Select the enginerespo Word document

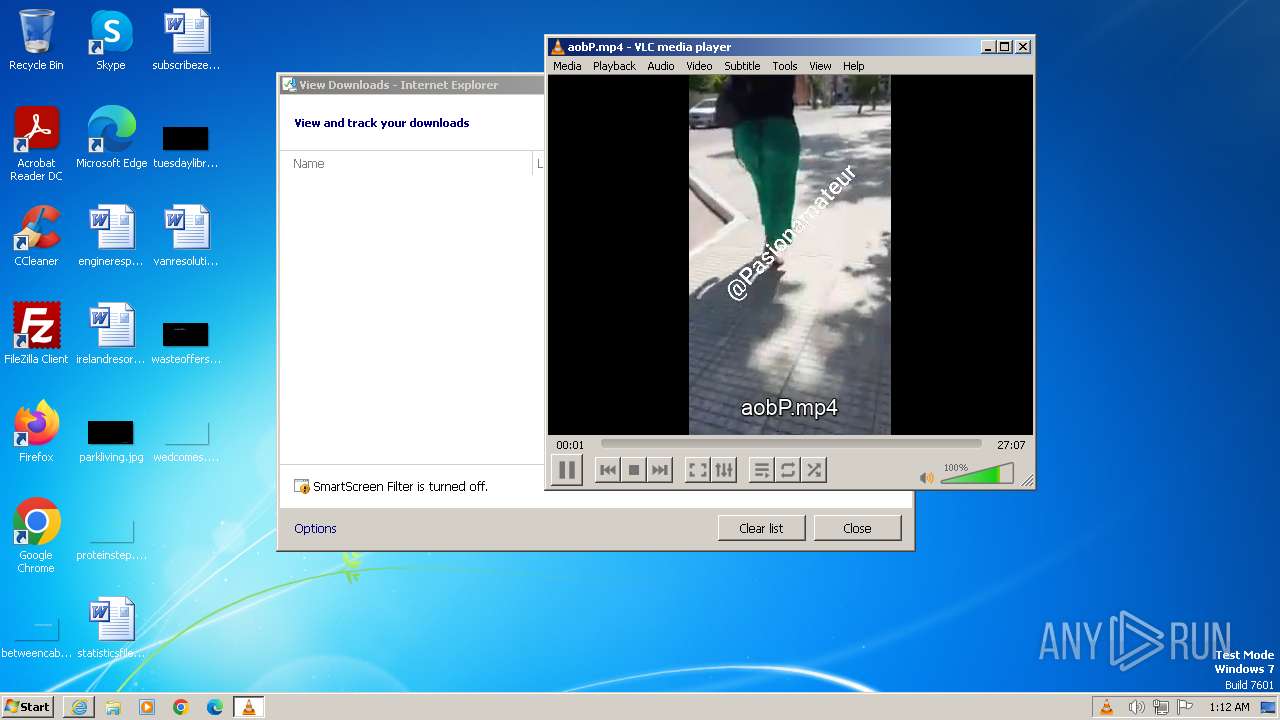pyautogui.click(x=111, y=236)
